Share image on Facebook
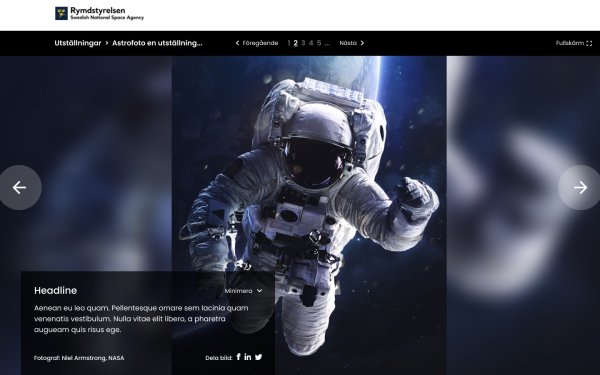Screen dimensions: 600x375 pyautogui.click(x=238, y=357)
